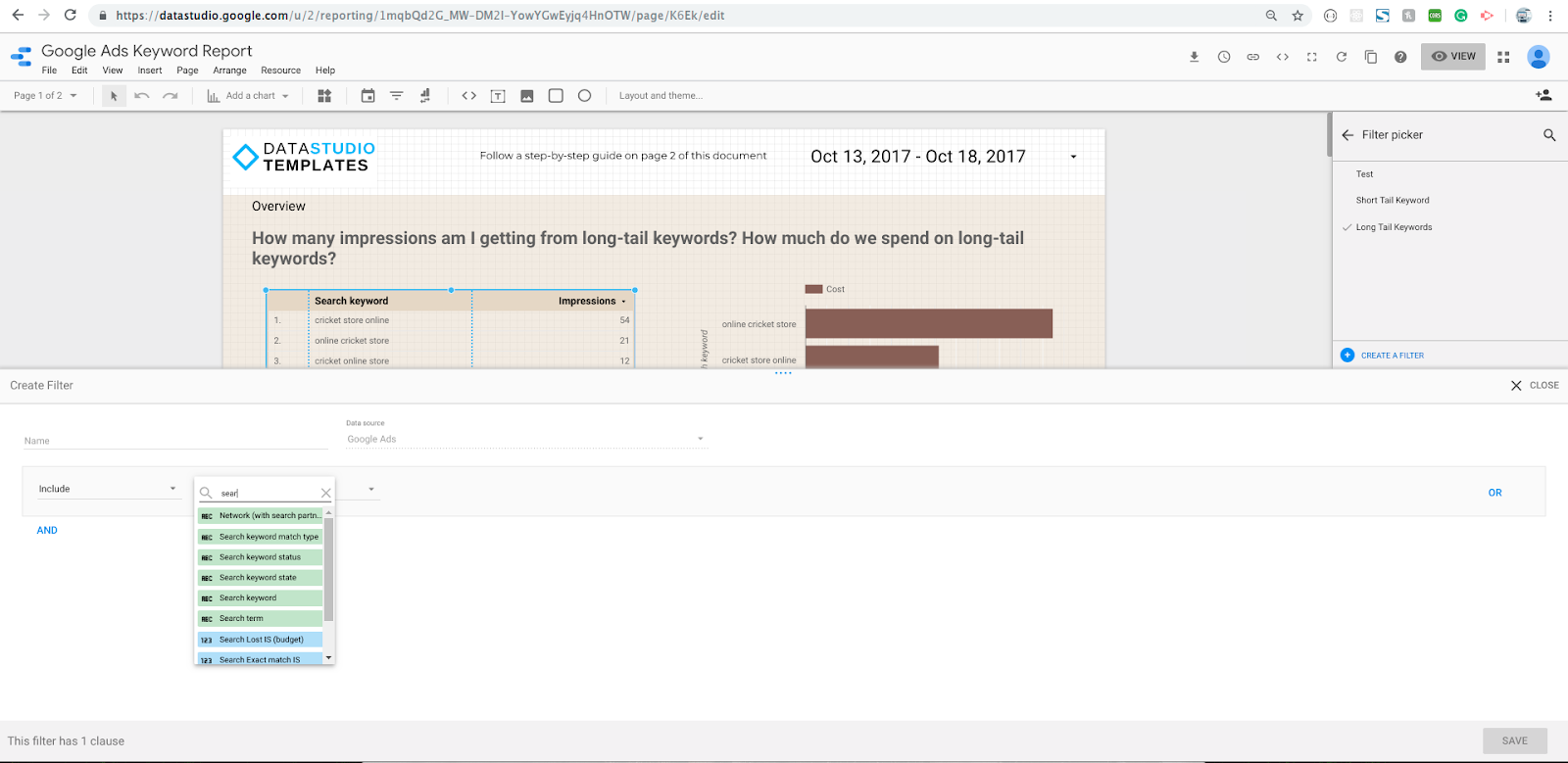
Task: Select the Test filter
Action: point(1364,174)
